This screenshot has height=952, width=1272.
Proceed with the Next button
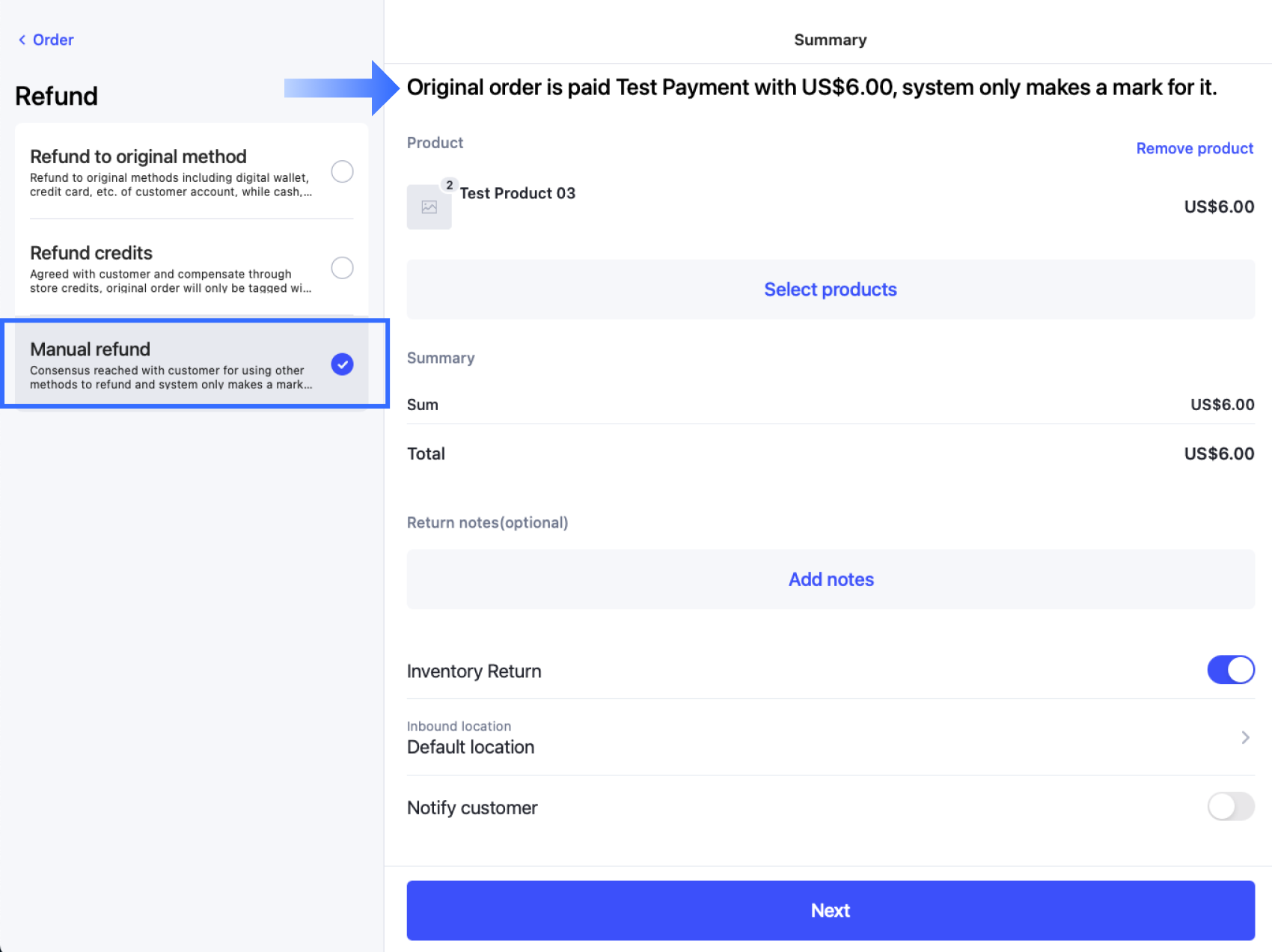[x=831, y=910]
